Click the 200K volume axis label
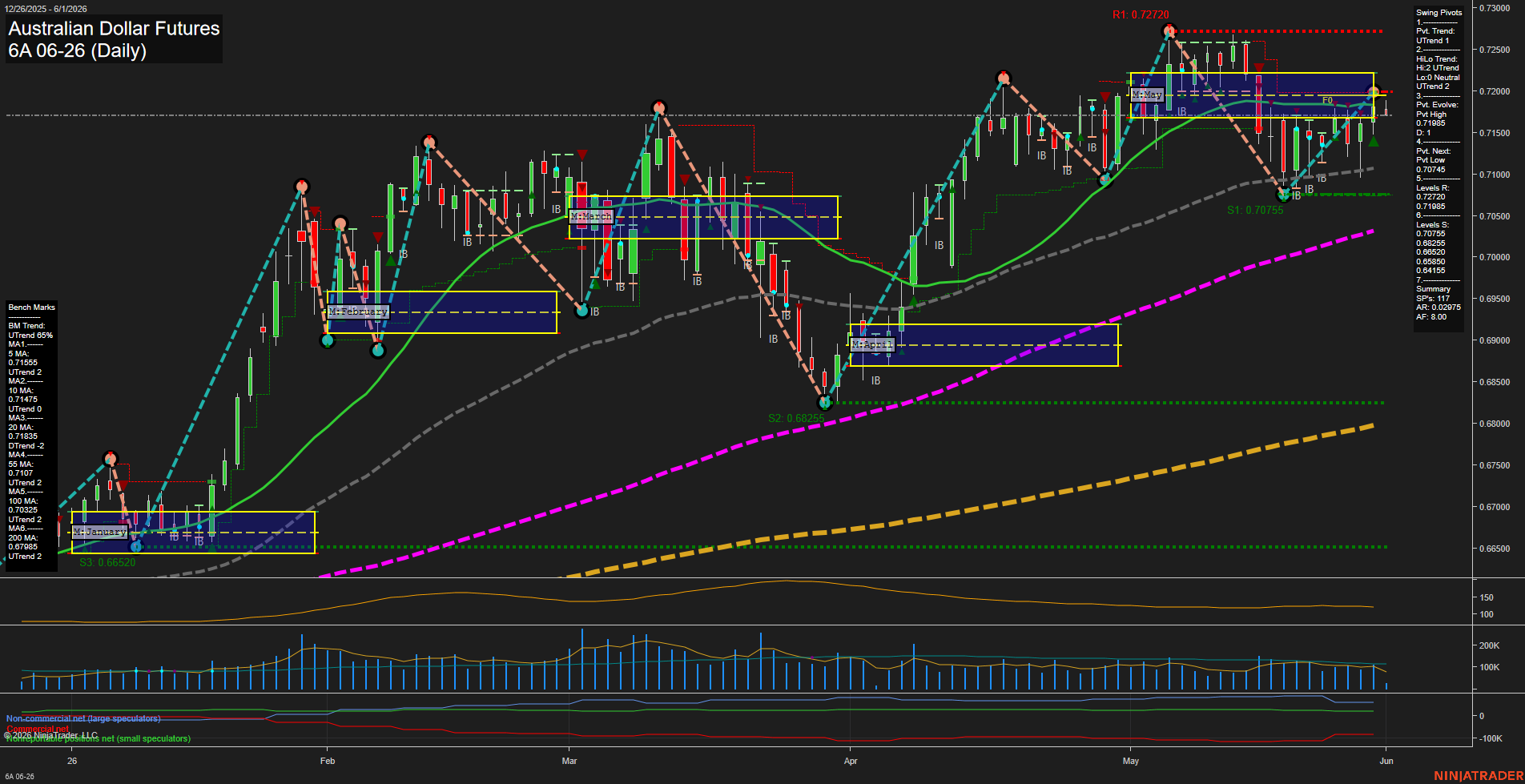The height and width of the screenshot is (784, 1525). pyautogui.click(x=1489, y=645)
